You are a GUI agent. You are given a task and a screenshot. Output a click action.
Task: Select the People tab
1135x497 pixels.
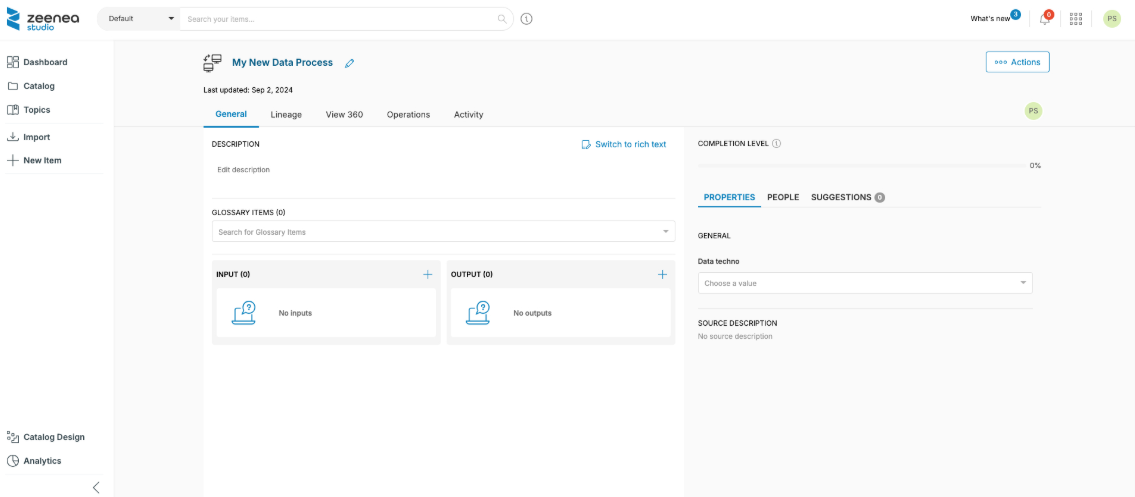tap(783, 197)
